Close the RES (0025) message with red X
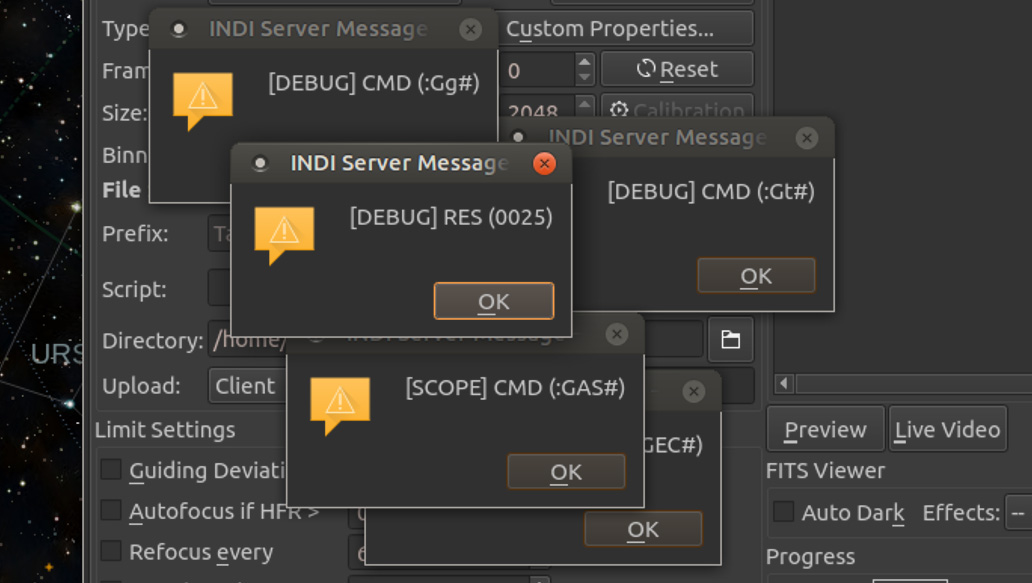 pyautogui.click(x=544, y=163)
